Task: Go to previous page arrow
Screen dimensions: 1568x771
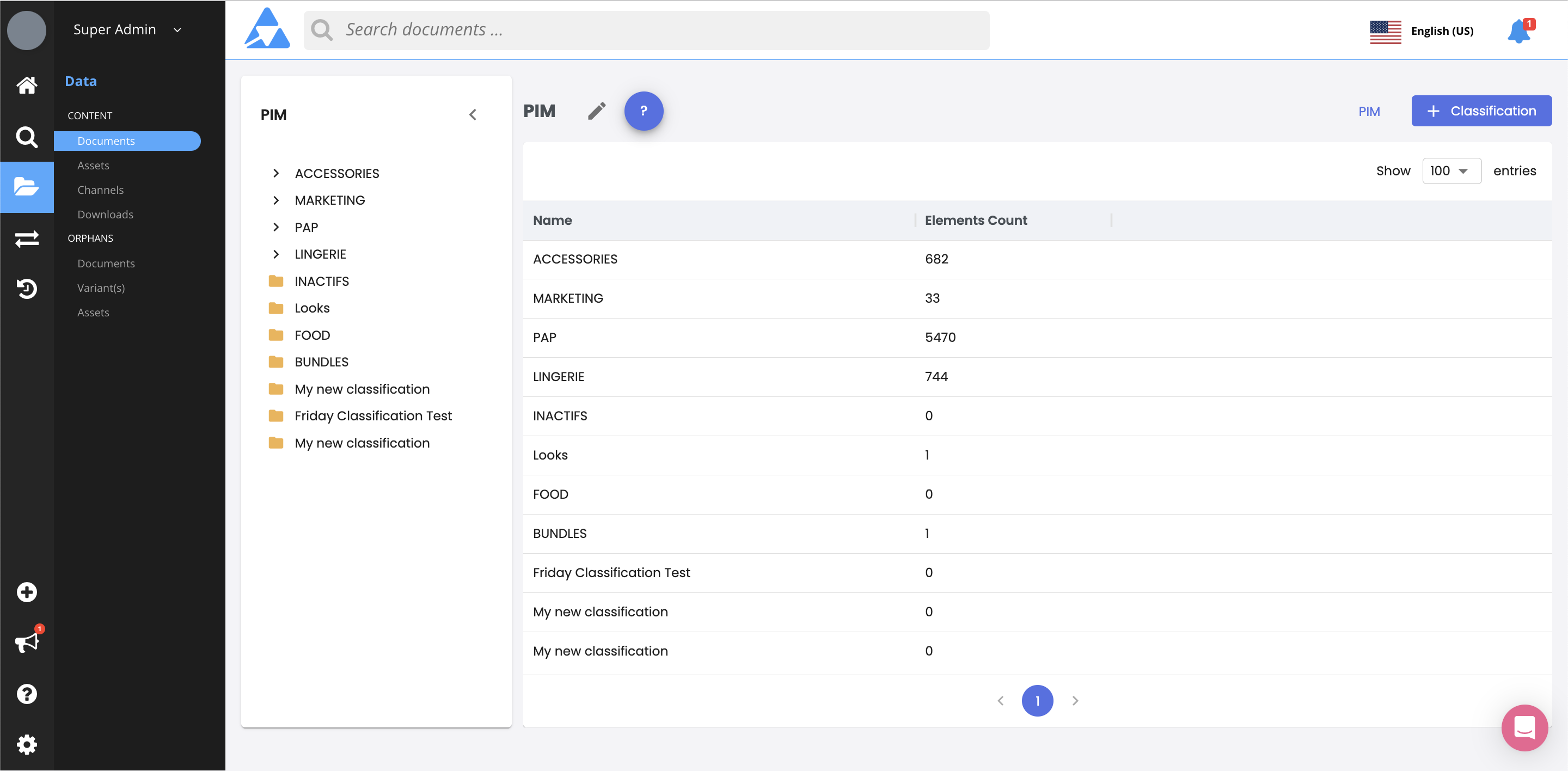Action: pos(1000,700)
